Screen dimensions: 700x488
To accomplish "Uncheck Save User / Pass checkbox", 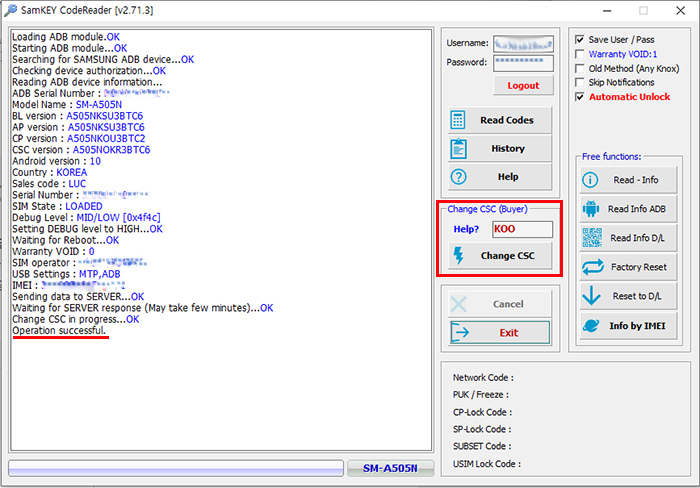I will (x=579, y=40).
